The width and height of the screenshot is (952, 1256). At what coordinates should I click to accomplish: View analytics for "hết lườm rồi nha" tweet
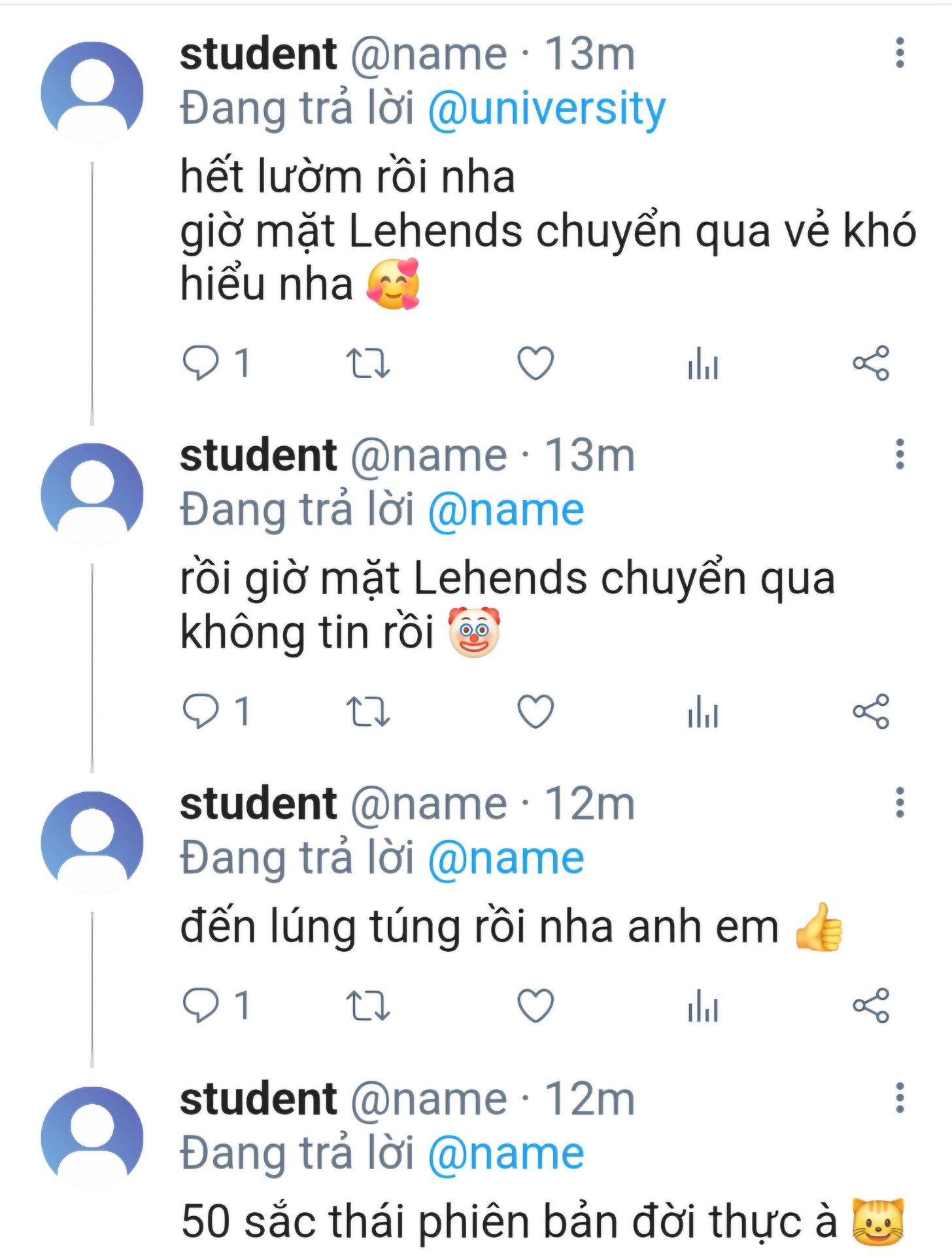(703, 364)
